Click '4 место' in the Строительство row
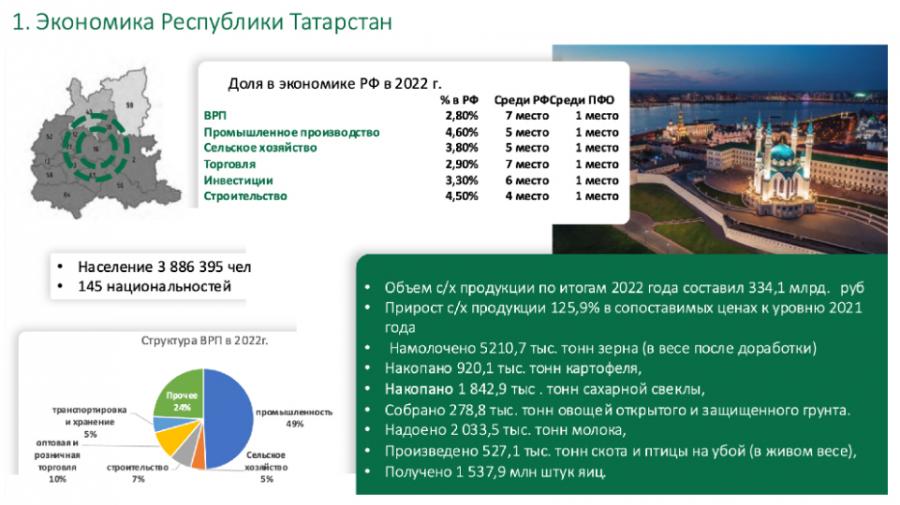This screenshot has width=900, height=505. pyautogui.click(x=527, y=196)
